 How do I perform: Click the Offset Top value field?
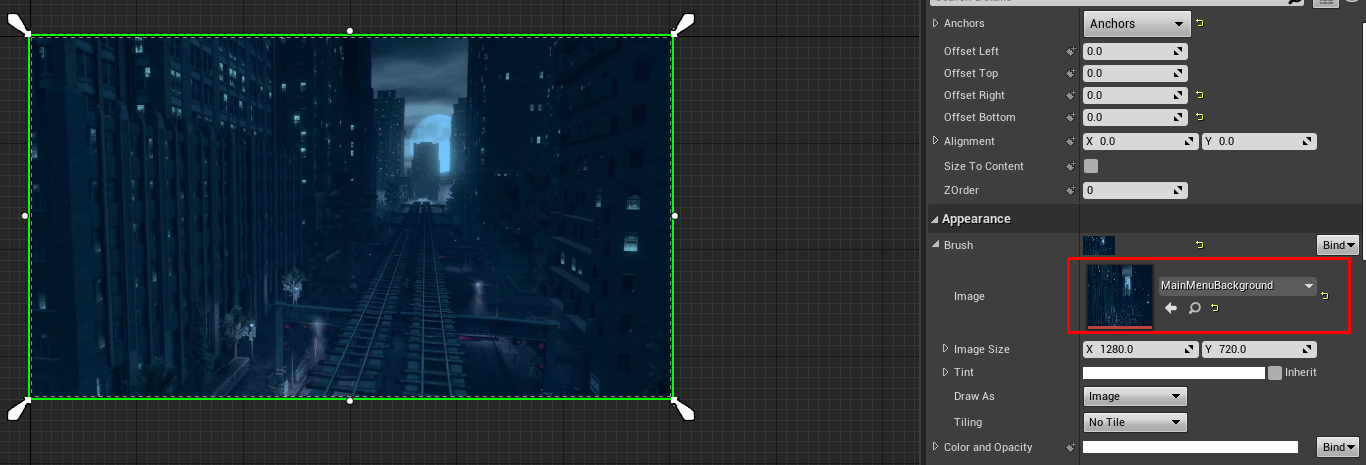pos(1135,73)
